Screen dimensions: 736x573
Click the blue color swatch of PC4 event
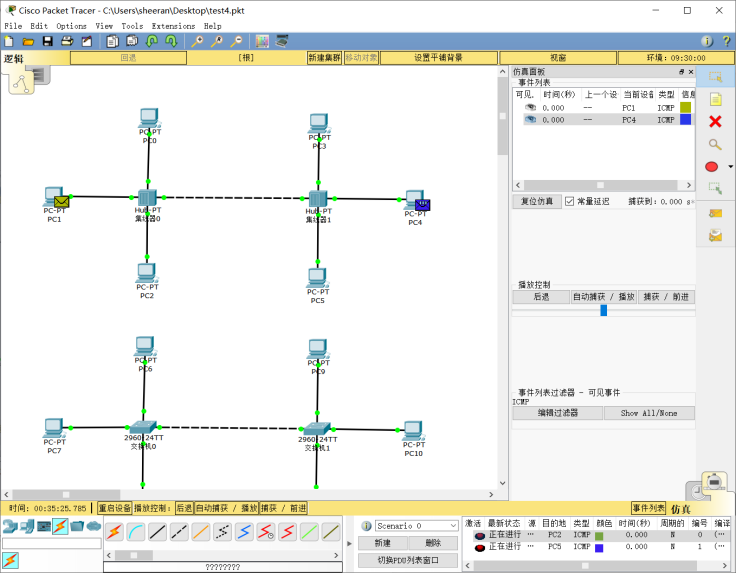[685, 120]
